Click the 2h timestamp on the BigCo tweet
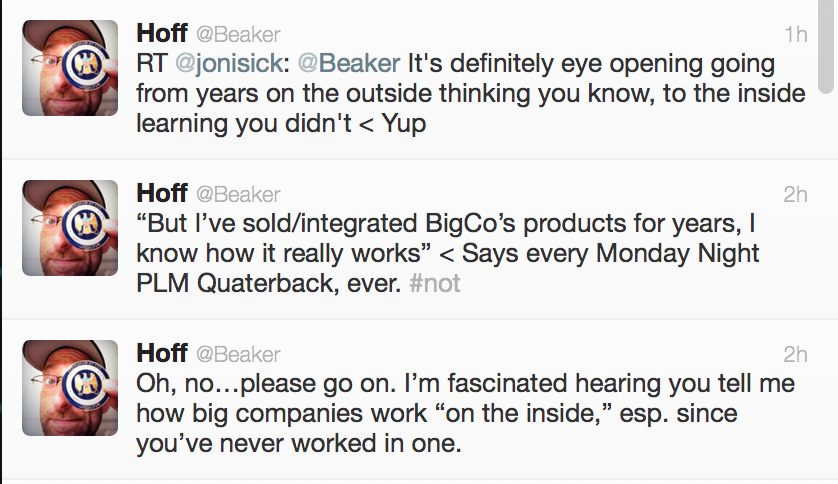The height and width of the screenshot is (484, 838). 795,194
